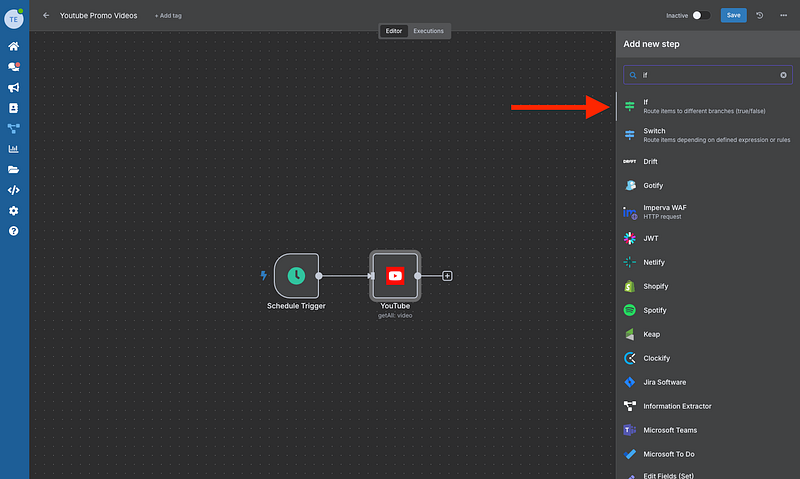Click the search nodes input field

(x=706, y=75)
